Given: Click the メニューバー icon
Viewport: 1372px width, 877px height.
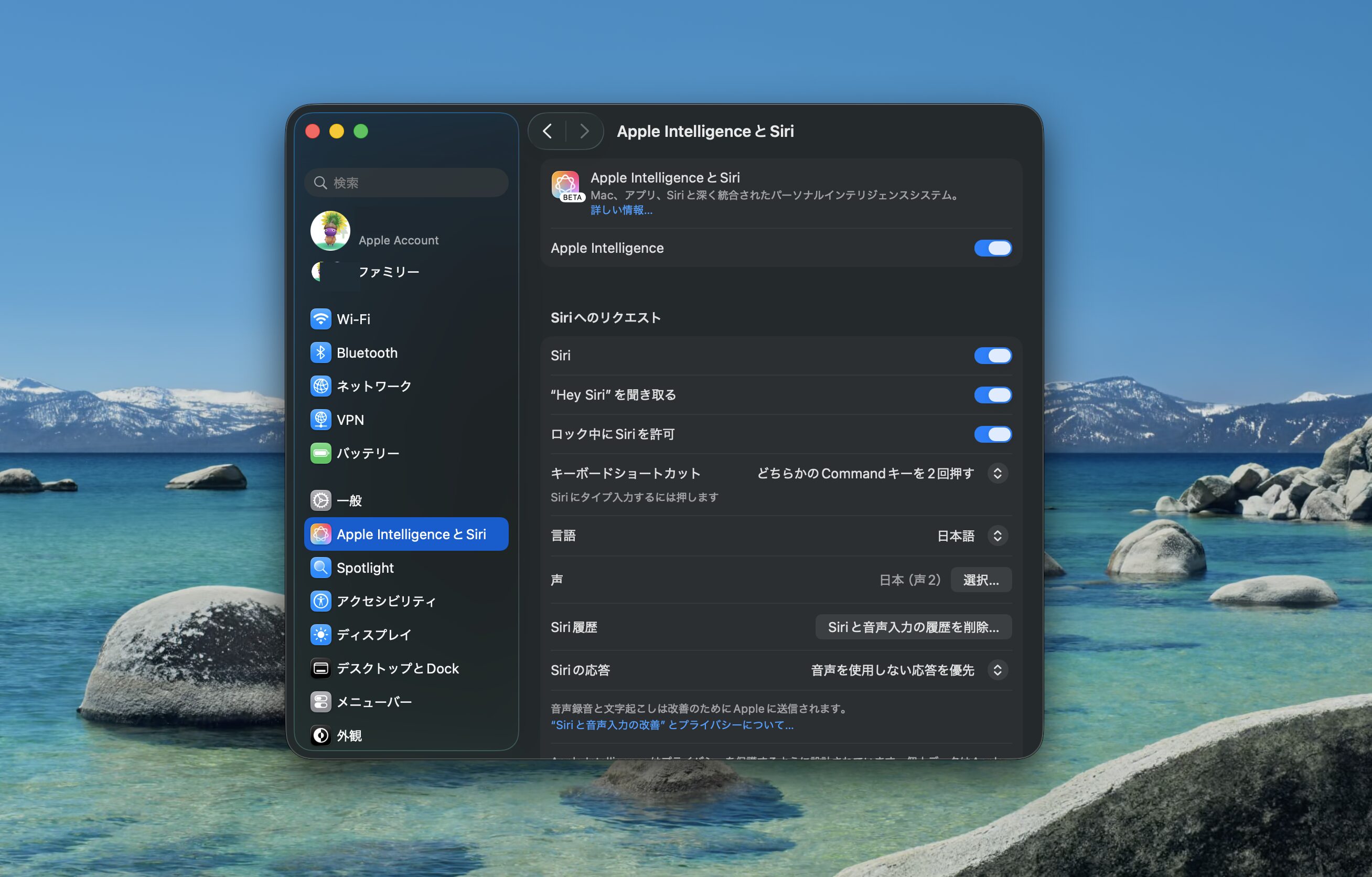Looking at the screenshot, I should coord(321,702).
